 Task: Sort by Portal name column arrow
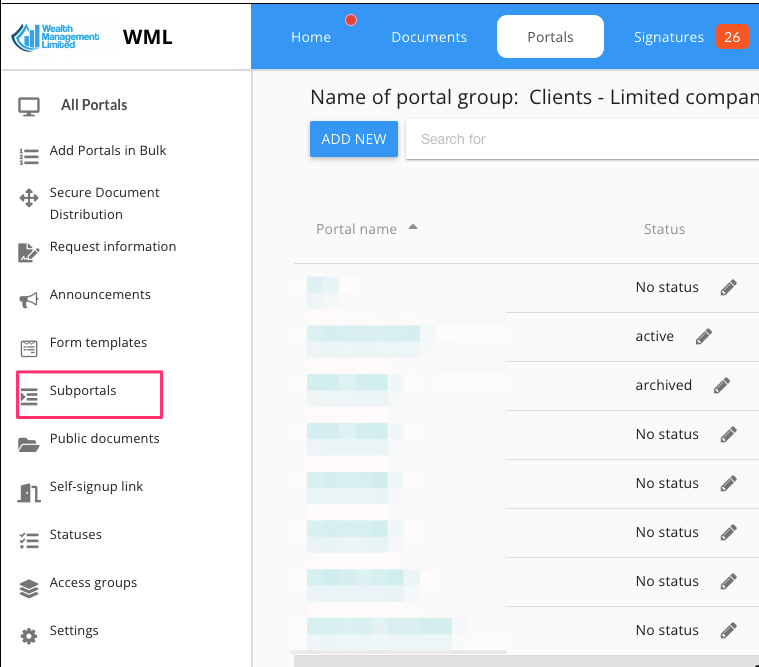pos(413,228)
